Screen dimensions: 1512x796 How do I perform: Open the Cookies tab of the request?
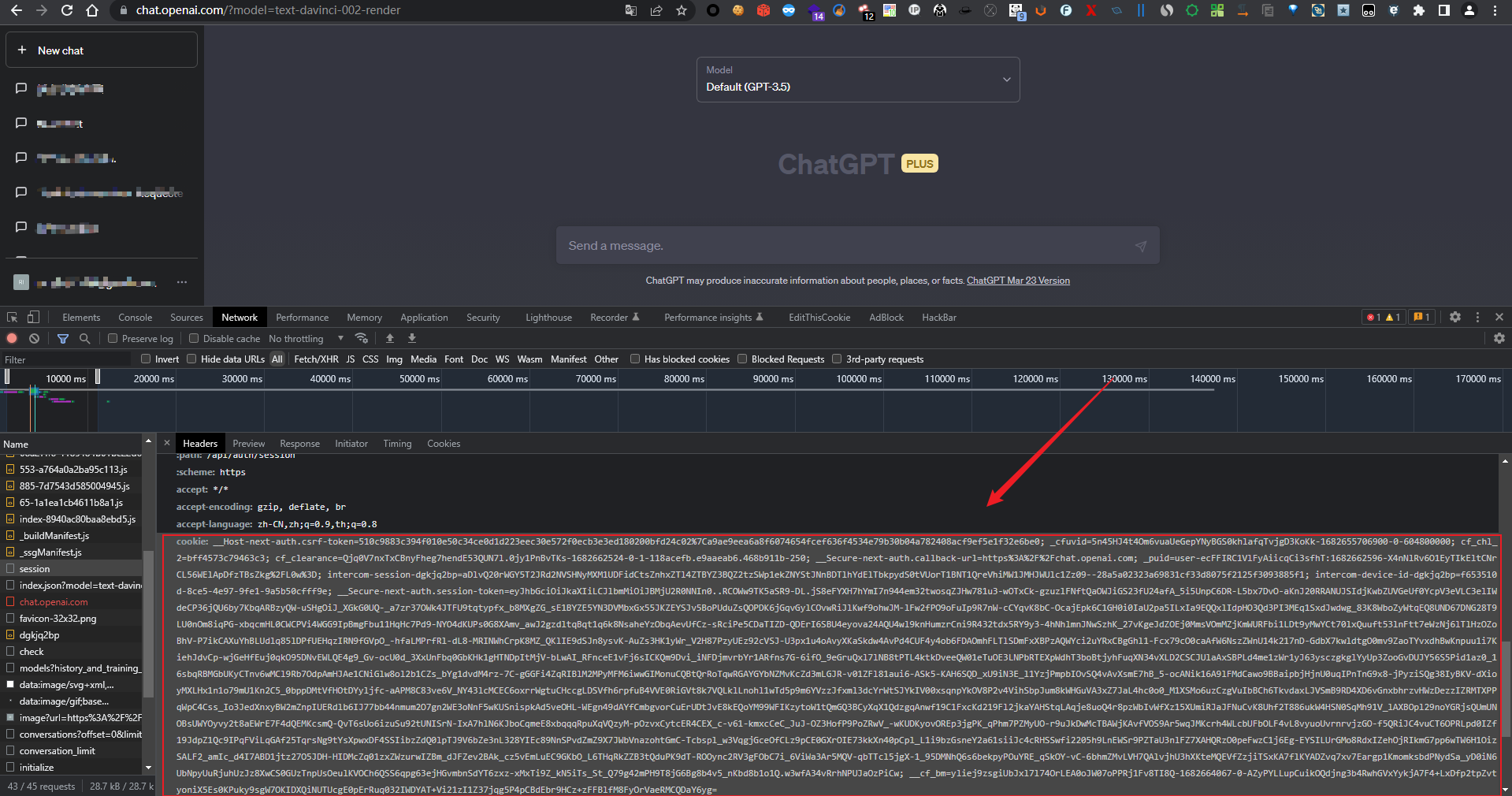click(x=444, y=443)
